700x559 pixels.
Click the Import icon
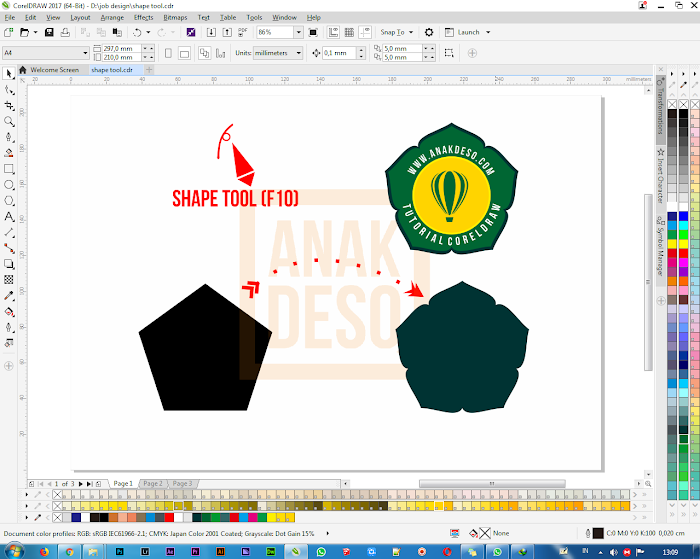click(x=212, y=32)
